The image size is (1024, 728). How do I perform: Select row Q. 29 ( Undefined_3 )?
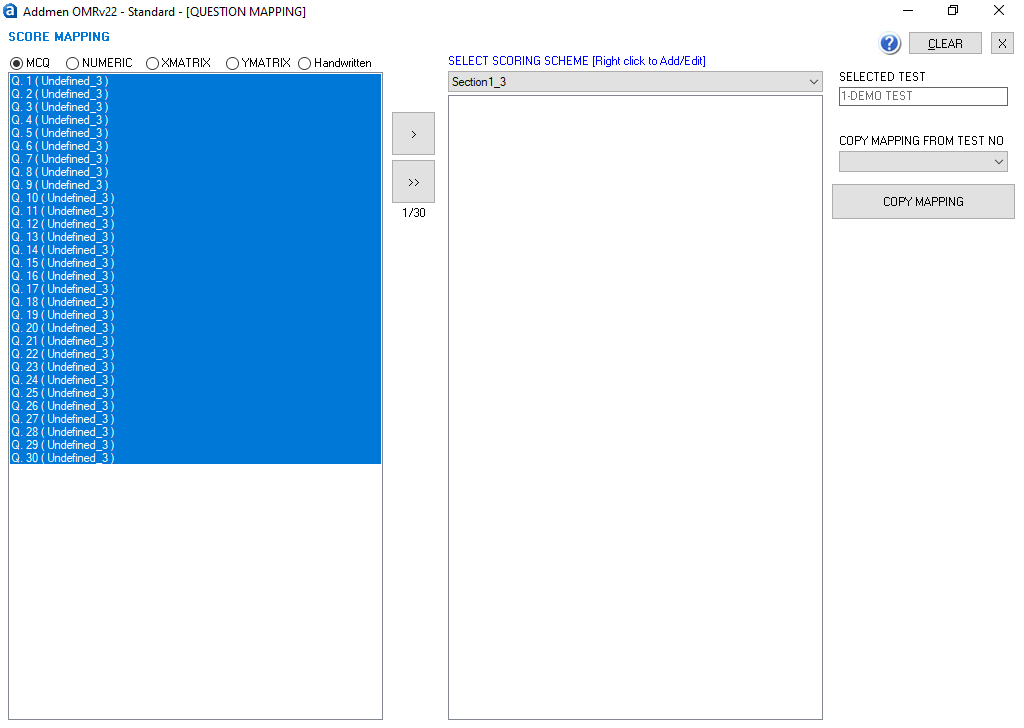click(x=195, y=445)
